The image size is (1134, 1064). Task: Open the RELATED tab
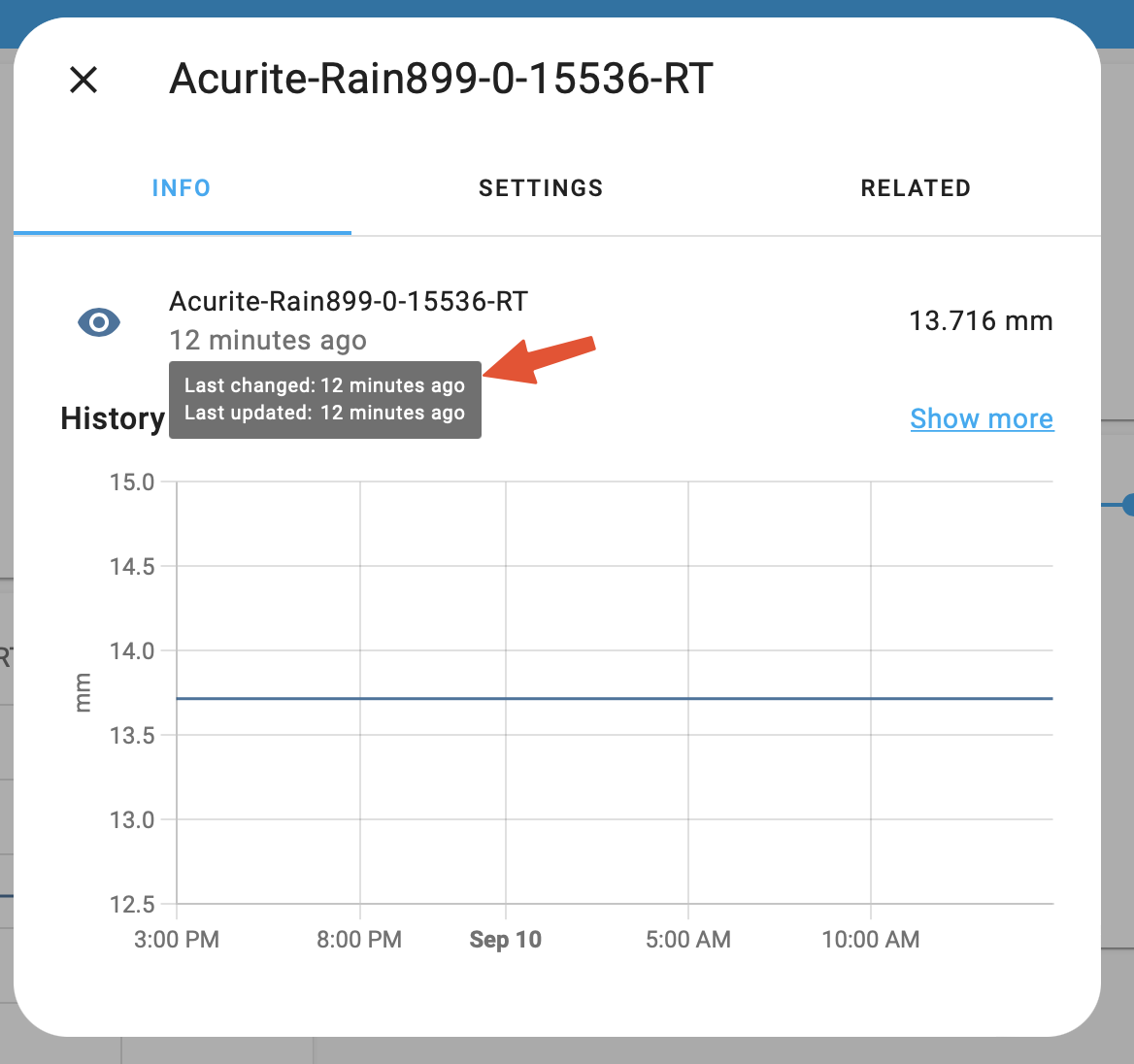[x=916, y=188]
